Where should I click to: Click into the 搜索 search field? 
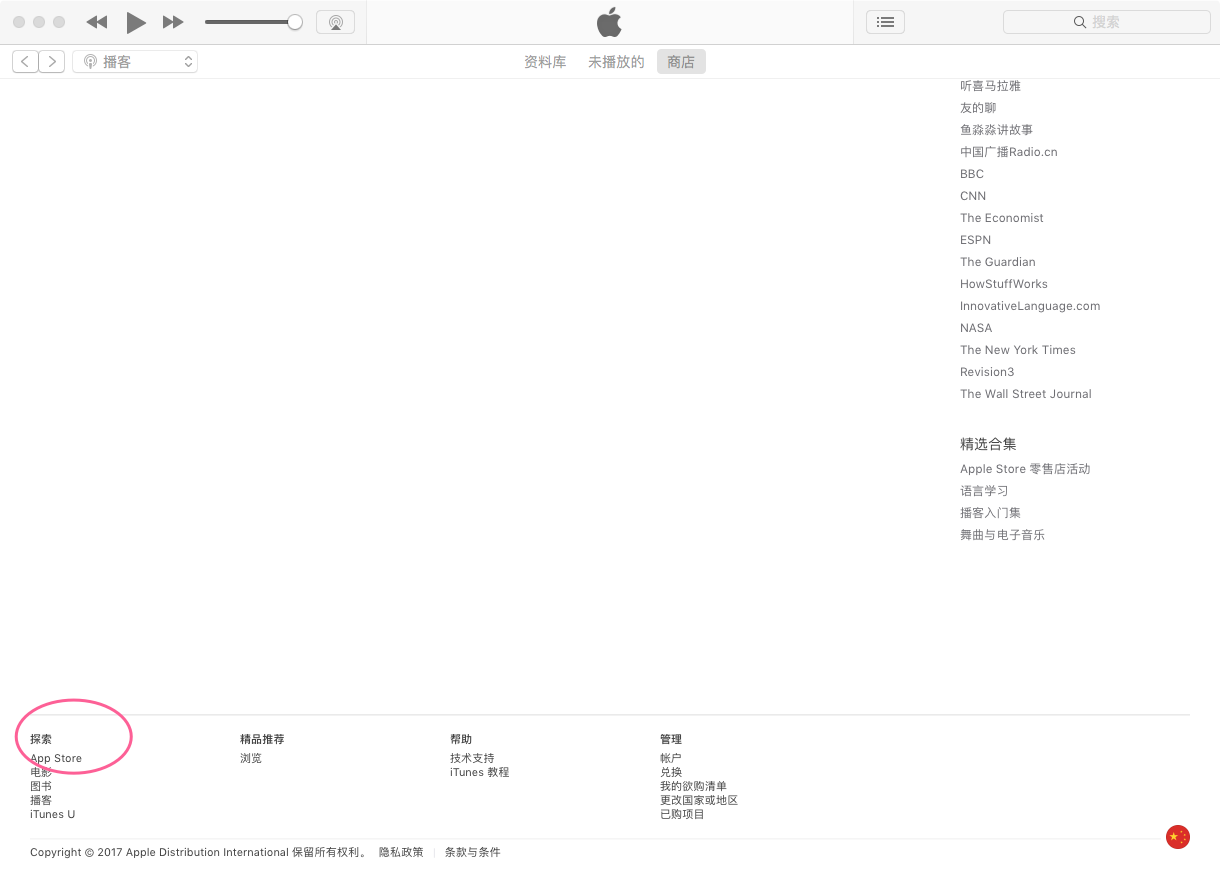pos(1106,22)
